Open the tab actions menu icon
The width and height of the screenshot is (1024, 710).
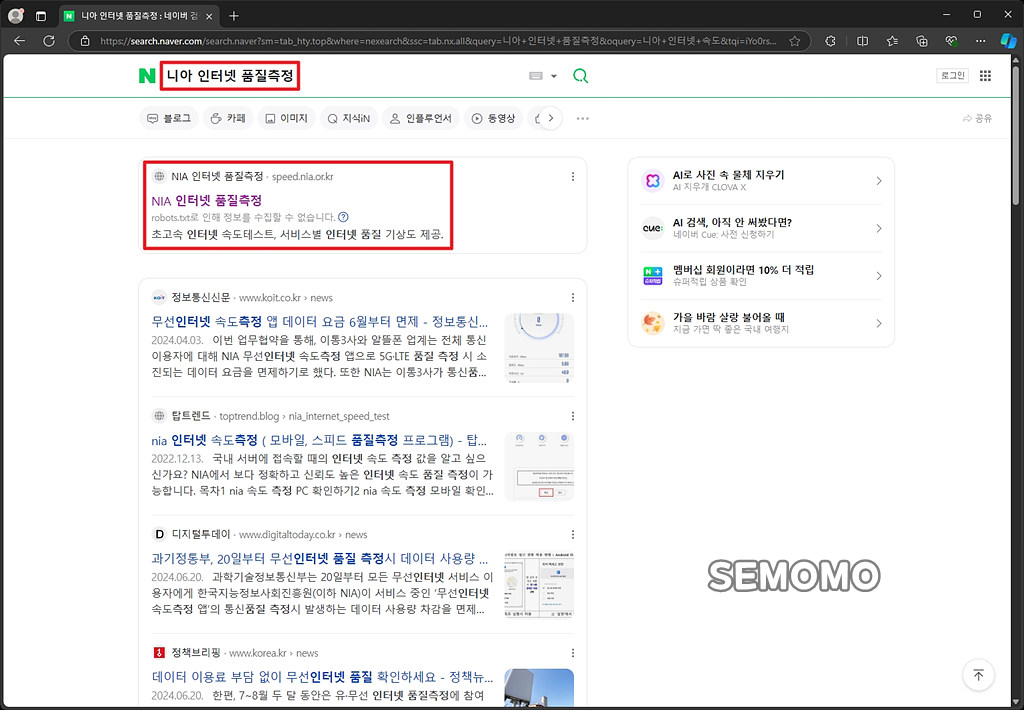tap(40, 16)
